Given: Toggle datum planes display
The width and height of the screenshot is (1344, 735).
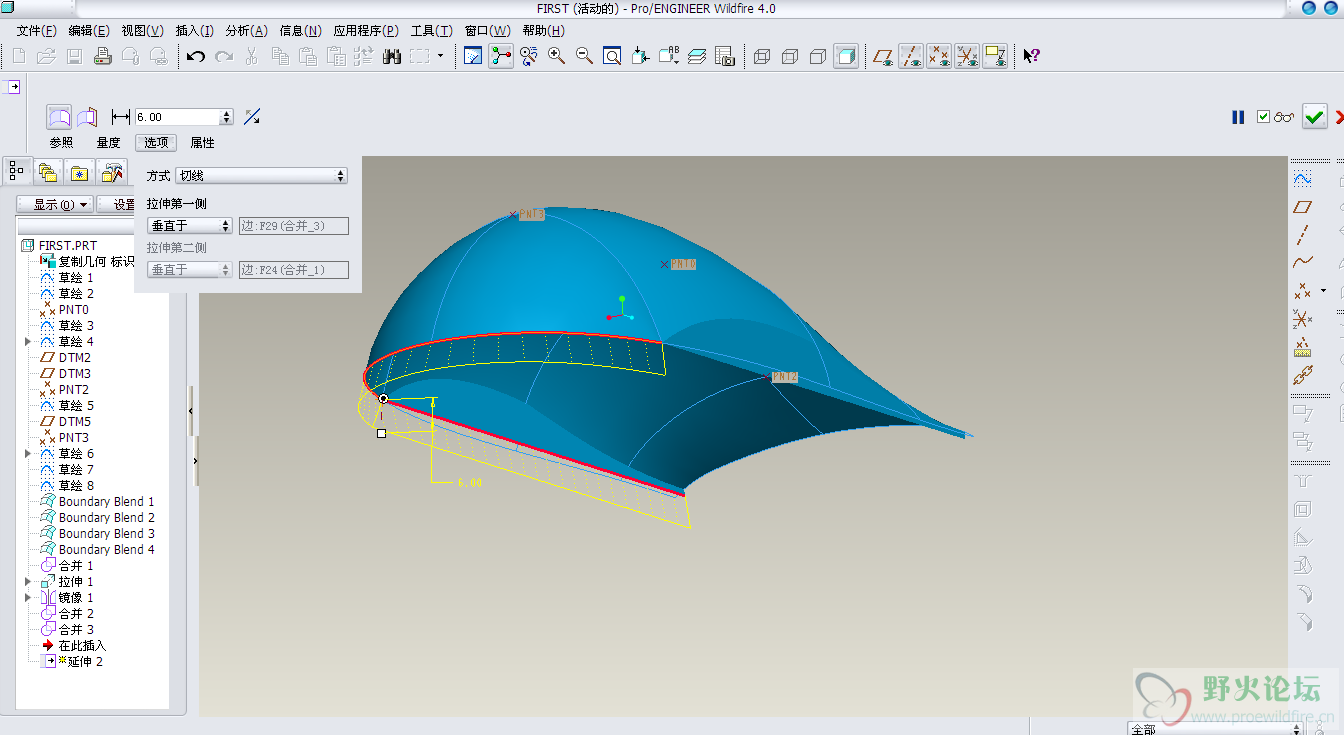Looking at the screenshot, I should pos(883,56).
